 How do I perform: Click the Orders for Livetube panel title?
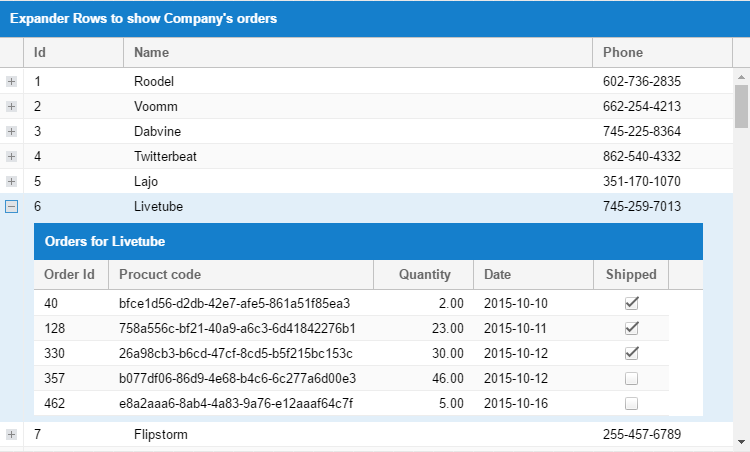click(105, 241)
